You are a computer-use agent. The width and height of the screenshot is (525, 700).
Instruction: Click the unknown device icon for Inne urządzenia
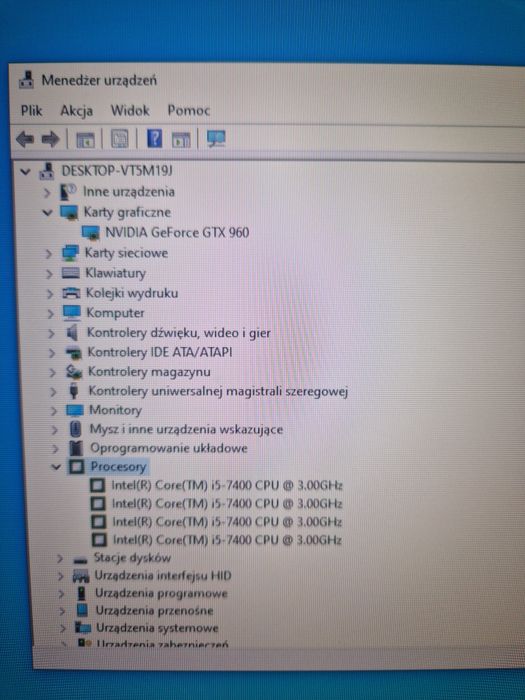[x=68, y=192]
